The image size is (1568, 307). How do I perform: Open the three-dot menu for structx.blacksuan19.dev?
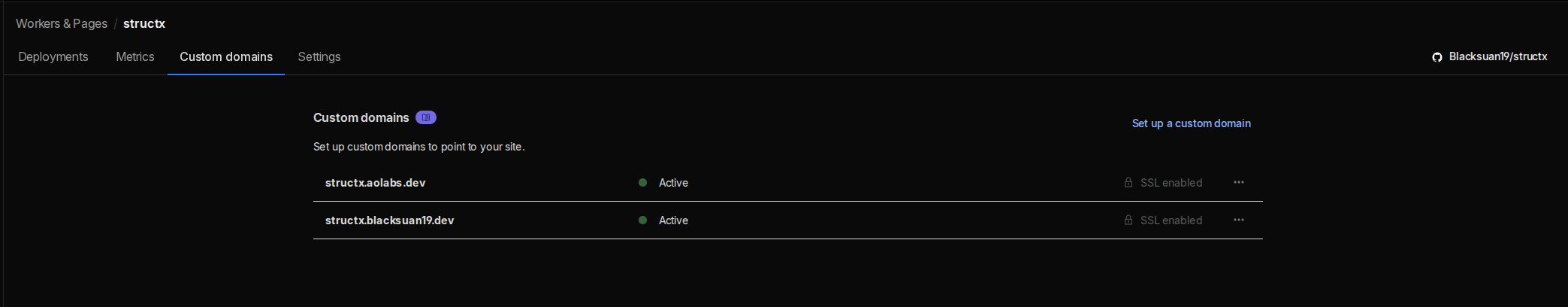[x=1238, y=220]
